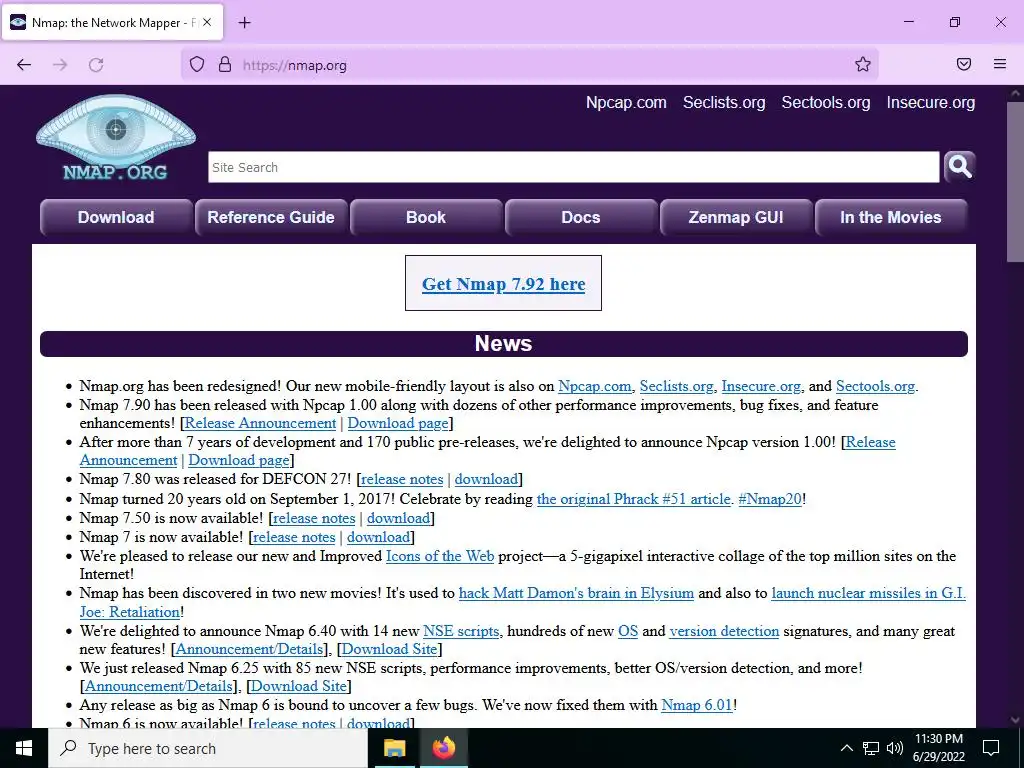Open the Windows notification center icon
Screen dimensions: 1024x768
pyautogui.click(x=991, y=748)
